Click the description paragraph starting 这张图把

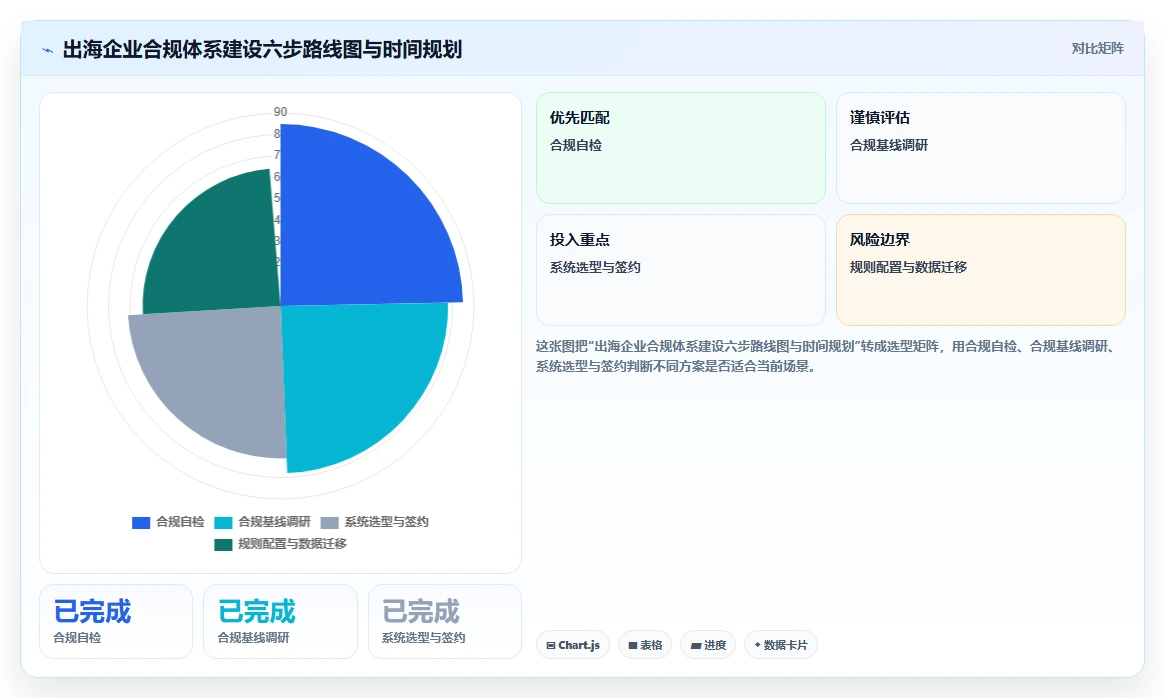coord(827,356)
